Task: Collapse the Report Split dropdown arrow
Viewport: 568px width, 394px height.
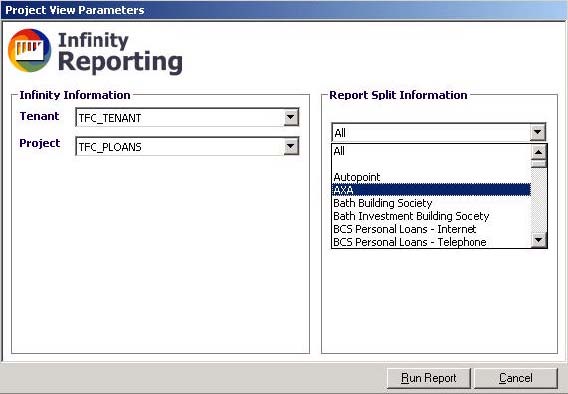Action: tap(538, 132)
